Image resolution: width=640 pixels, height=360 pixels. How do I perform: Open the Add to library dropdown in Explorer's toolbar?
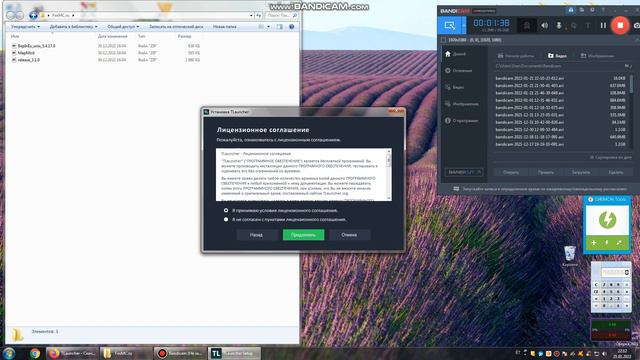[73, 27]
